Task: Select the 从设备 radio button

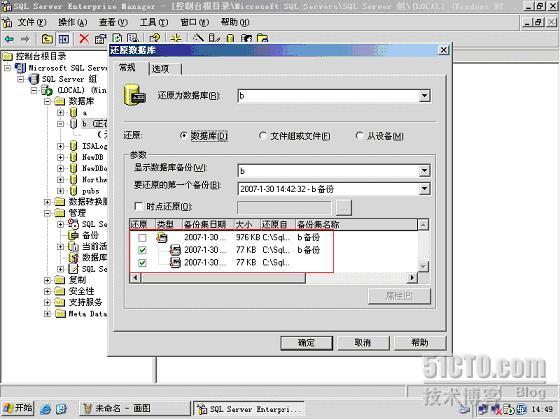Action: pos(359,136)
